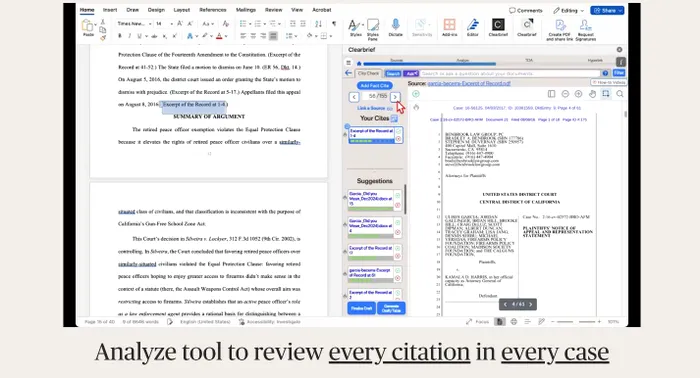Screen dimensions: 700x378
Task: Click the Sort icon
Action: [x=318, y=24]
